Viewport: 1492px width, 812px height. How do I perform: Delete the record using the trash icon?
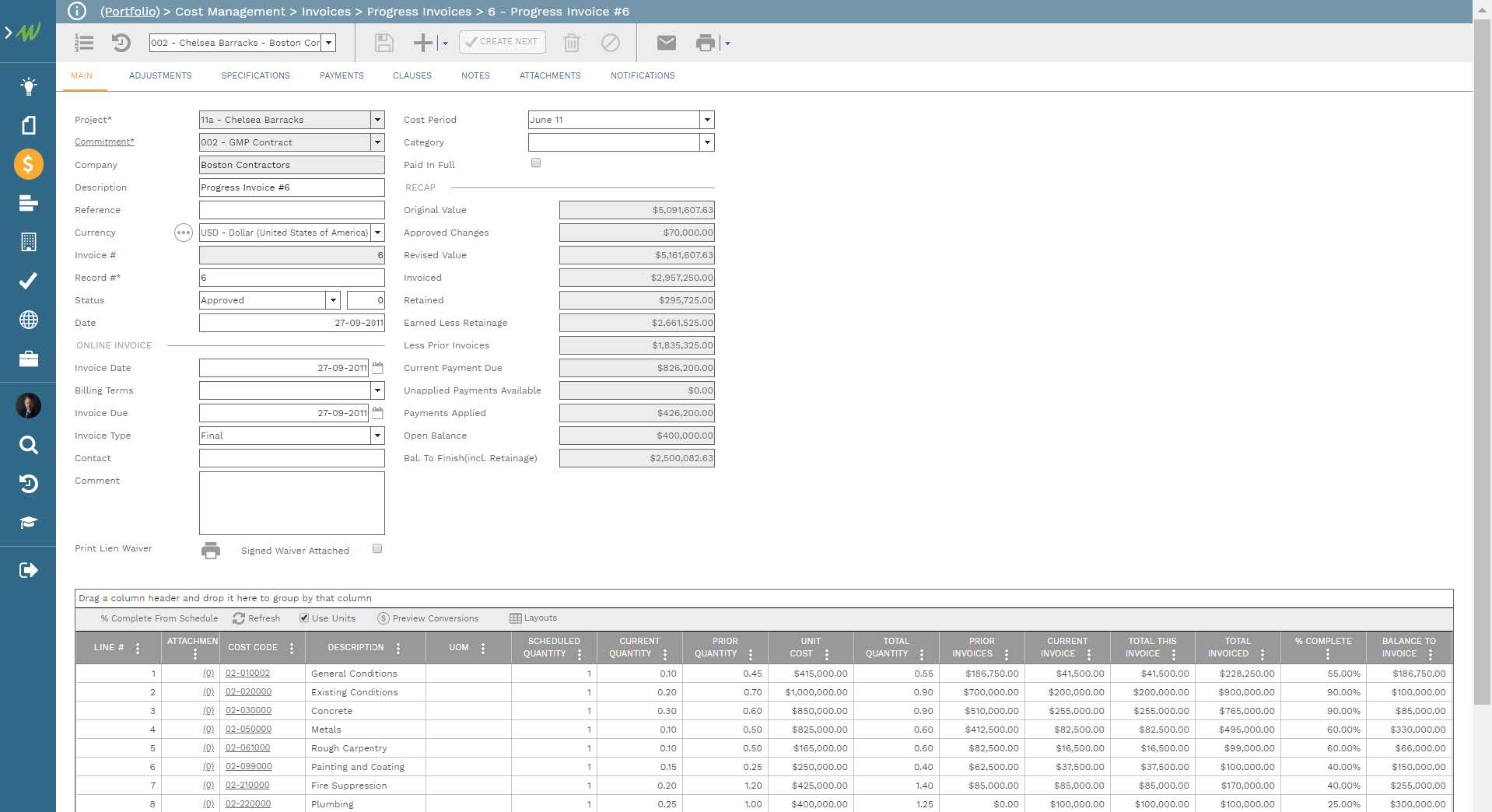pyautogui.click(x=573, y=43)
